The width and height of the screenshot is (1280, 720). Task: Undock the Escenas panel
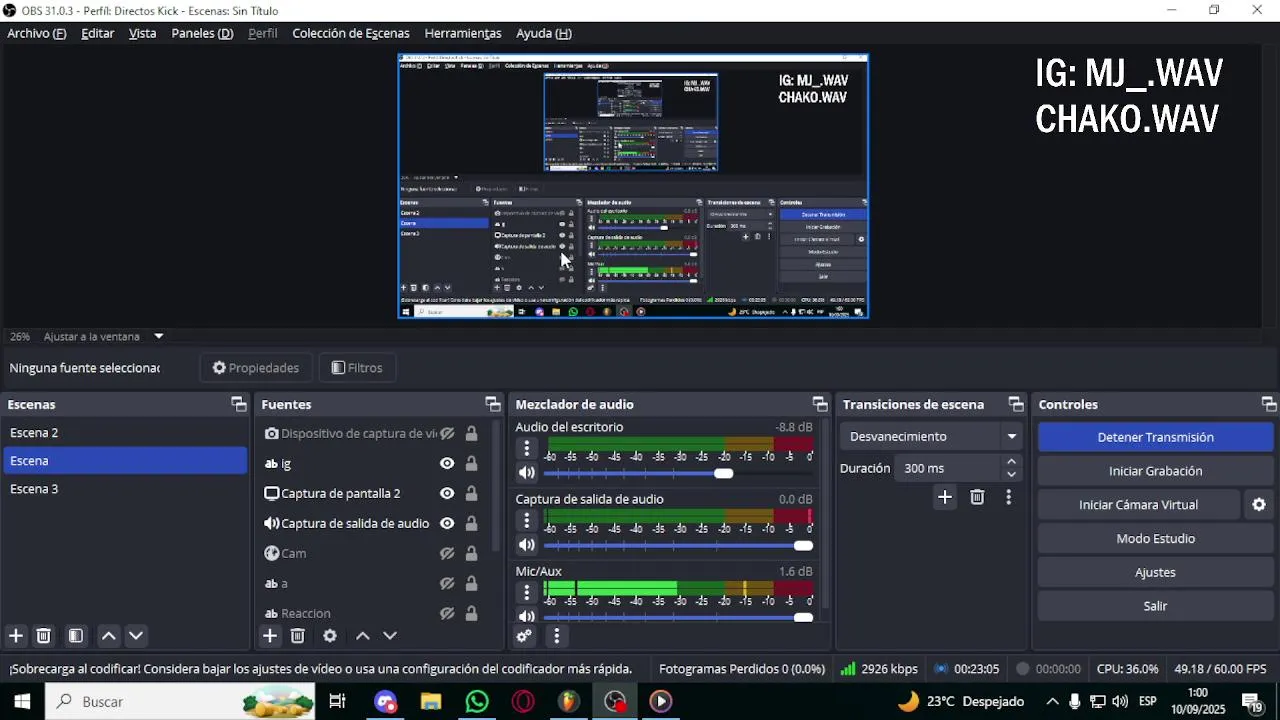[238, 404]
